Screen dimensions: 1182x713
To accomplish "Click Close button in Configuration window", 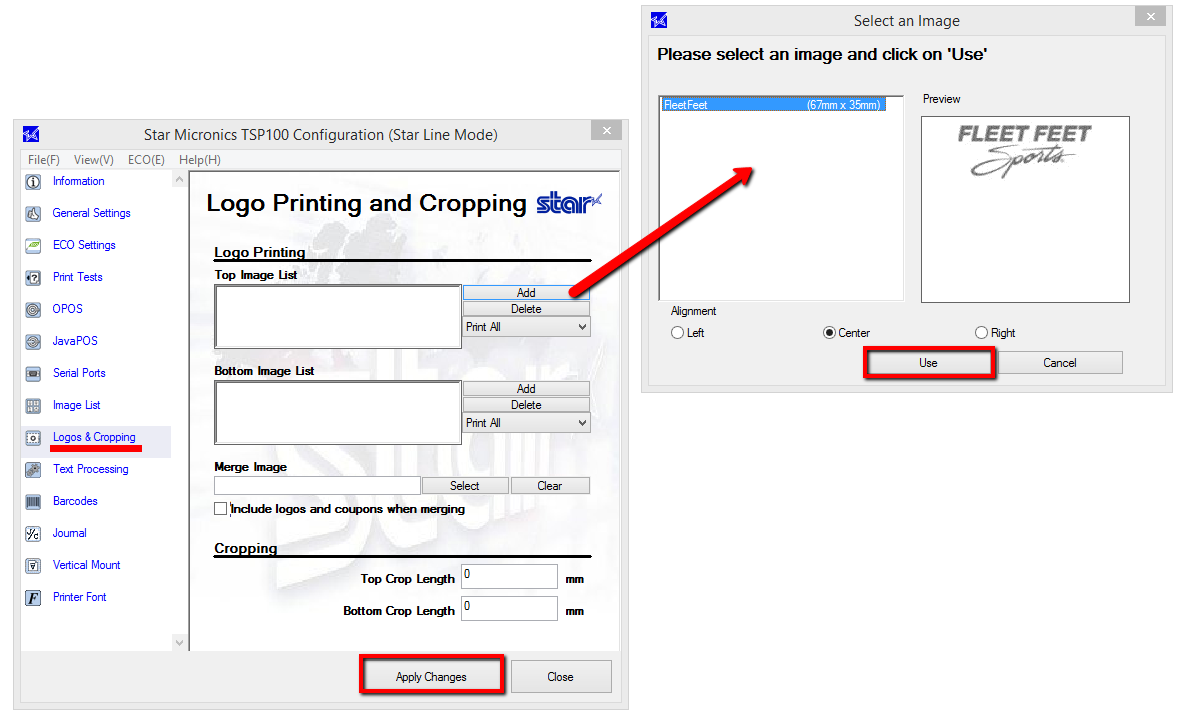I will click(560, 677).
